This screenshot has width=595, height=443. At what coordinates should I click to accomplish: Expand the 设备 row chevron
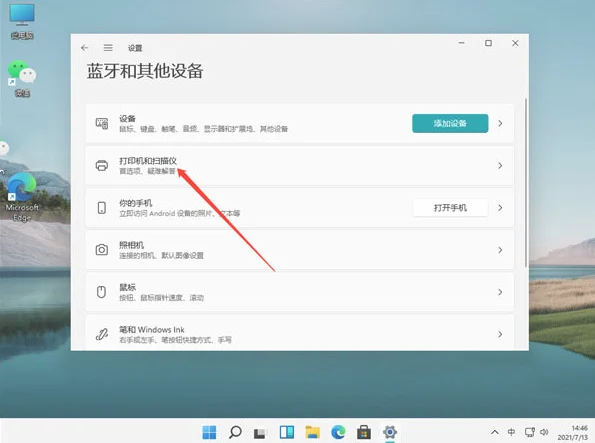[500, 123]
